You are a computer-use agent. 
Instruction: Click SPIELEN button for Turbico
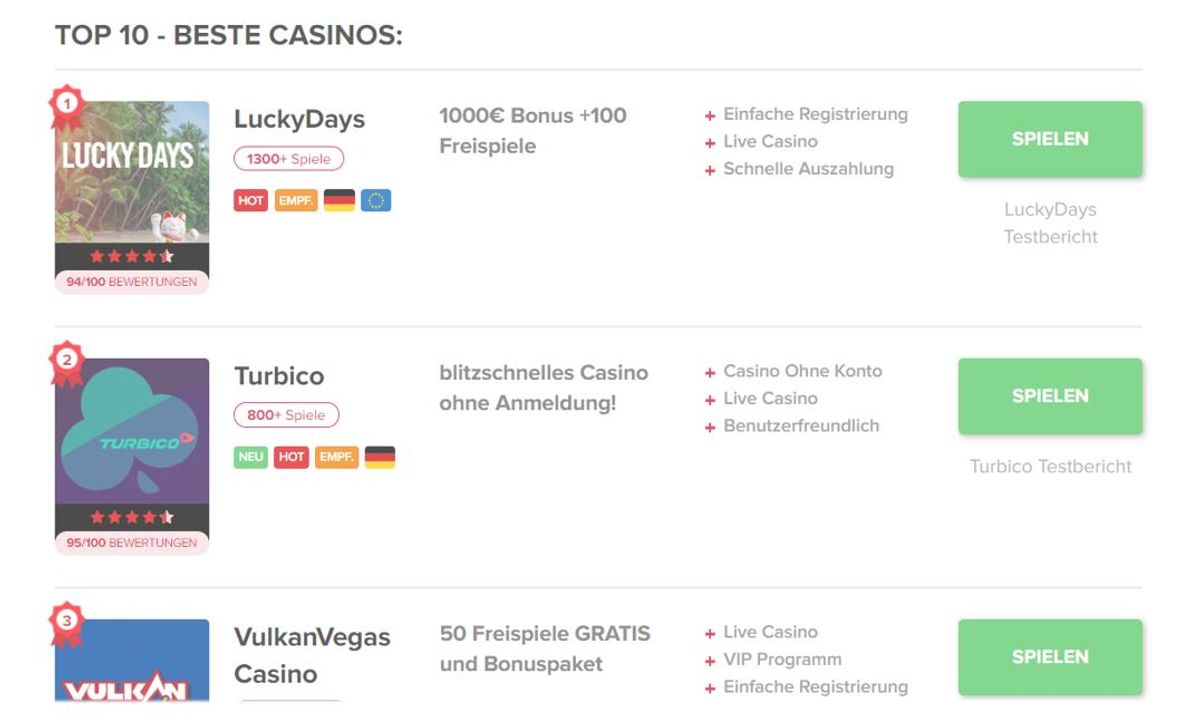point(1050,396)
